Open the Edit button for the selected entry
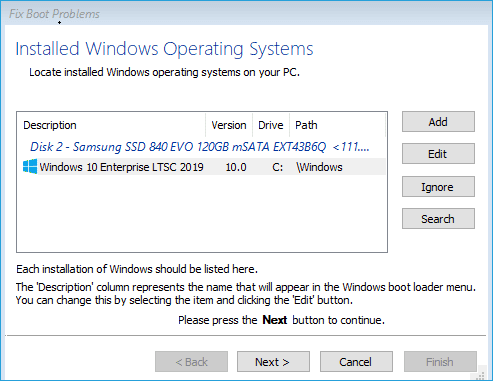Image resolution: width=493 pixels, height=381 pixels. (438, 154)
